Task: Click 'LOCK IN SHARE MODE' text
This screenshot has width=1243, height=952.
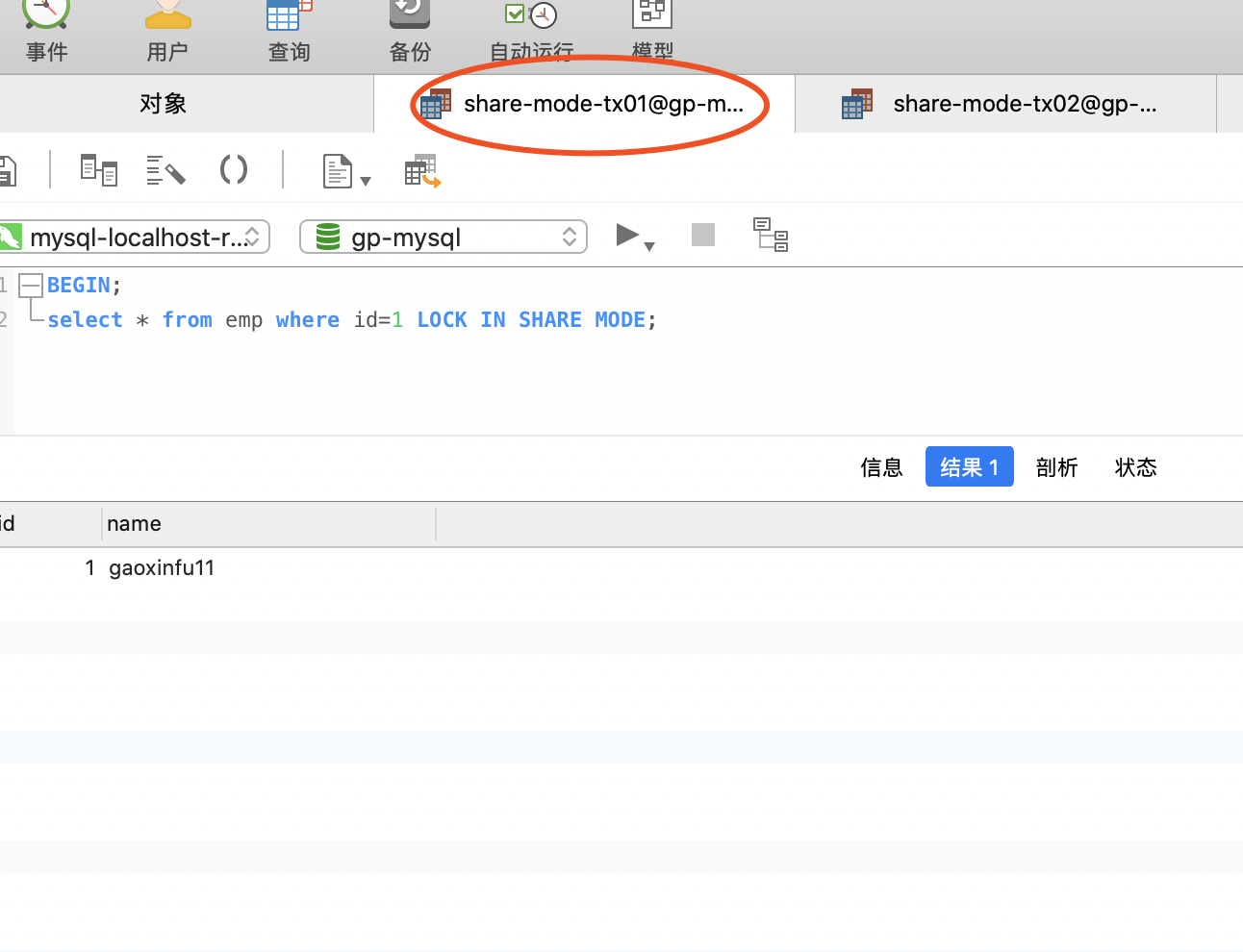Action: [x=531, y=320]
